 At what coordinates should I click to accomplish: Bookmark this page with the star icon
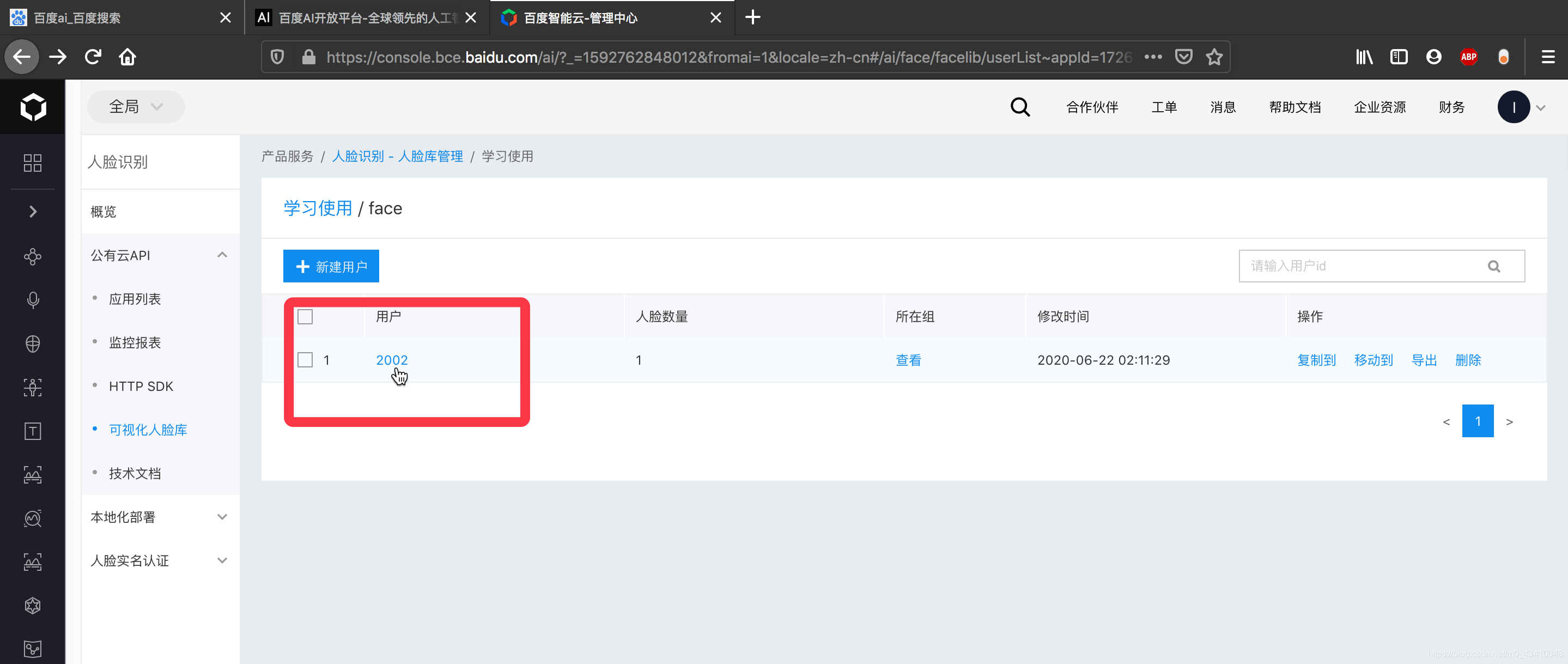coord(1214,57)
